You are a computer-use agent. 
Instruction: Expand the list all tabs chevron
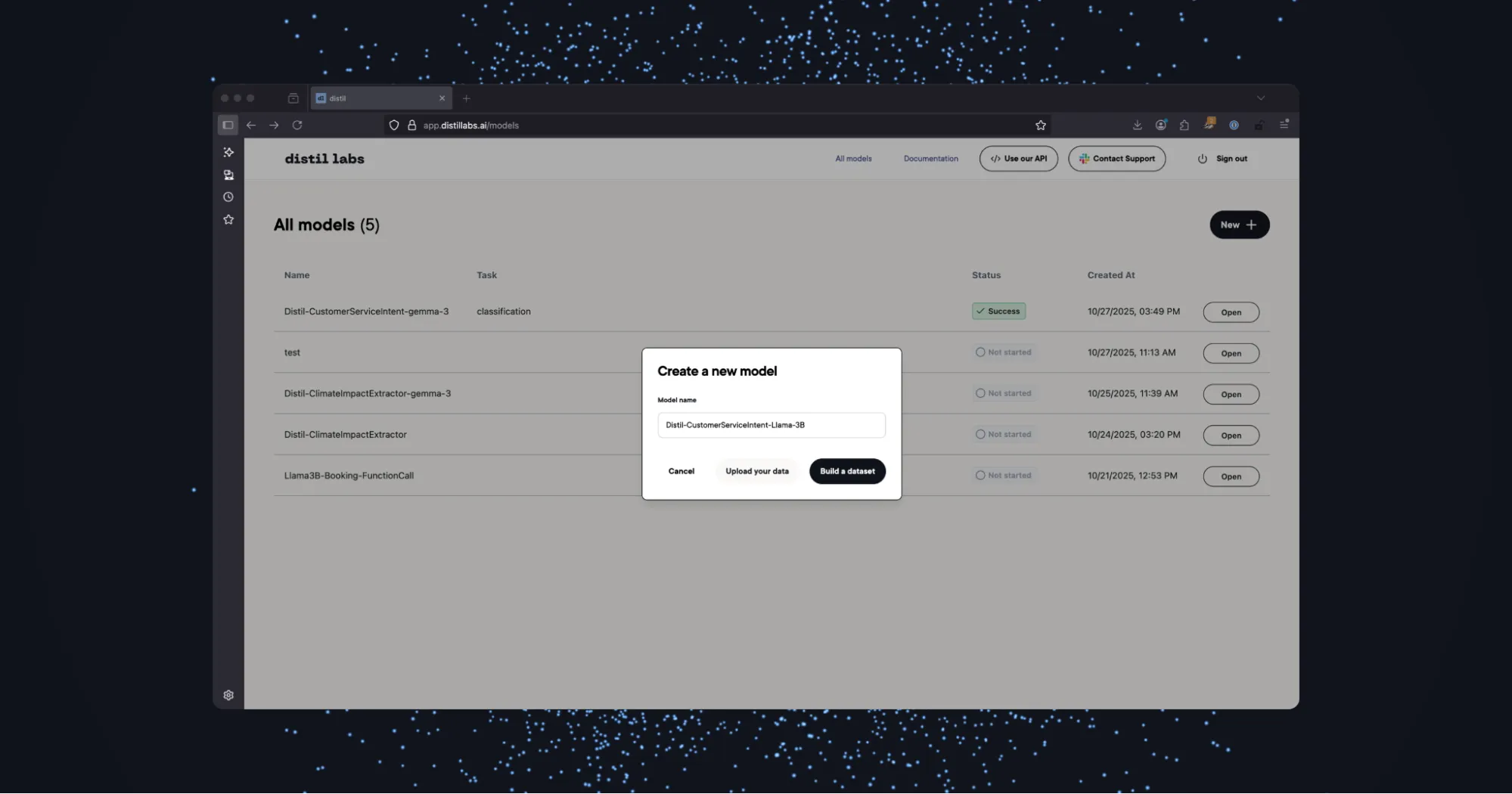pos(1260,98)
